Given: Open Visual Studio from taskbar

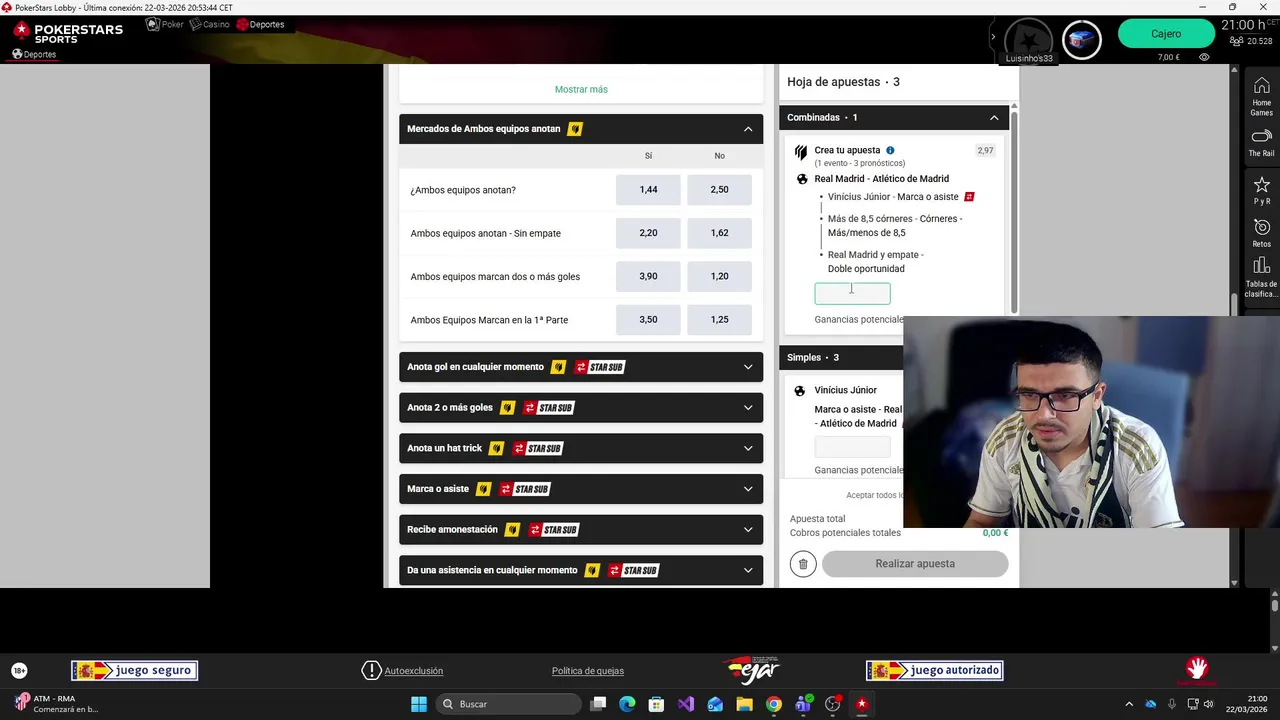Looking at the screenshot, I should click(x=685, y=704).
